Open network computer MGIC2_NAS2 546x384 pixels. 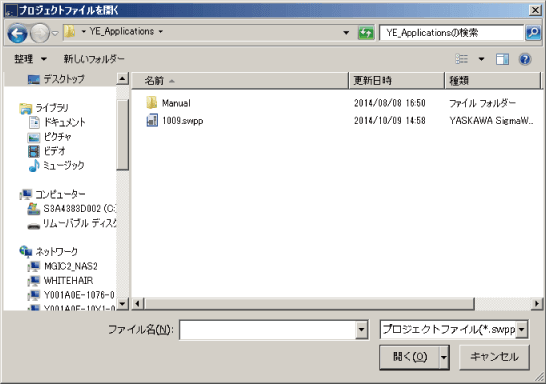[71, 266]
